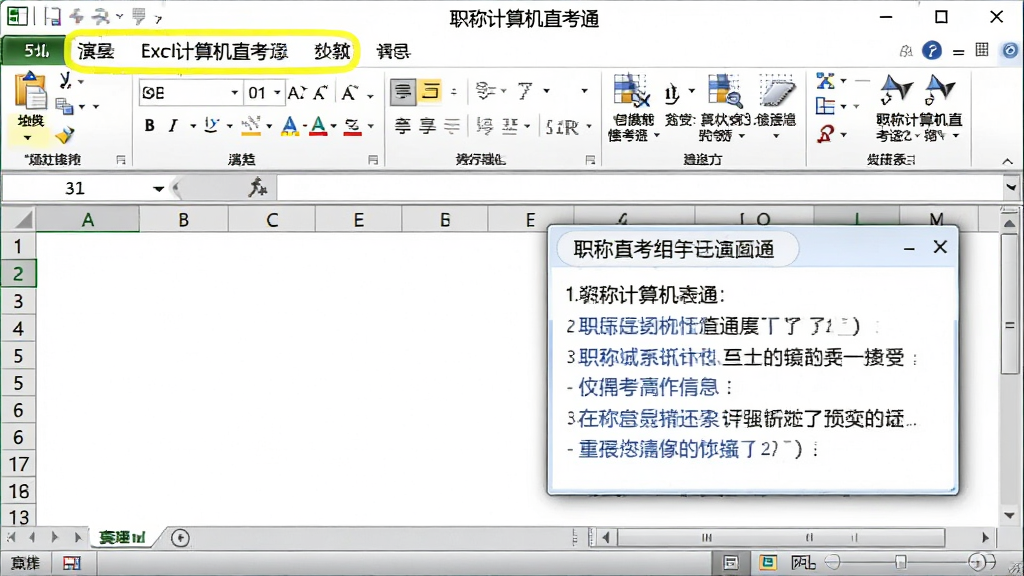The height and width of the screenshot is (576, 1024).
Task: Toggle the highlighted middle align button
Action: [430, 91]
